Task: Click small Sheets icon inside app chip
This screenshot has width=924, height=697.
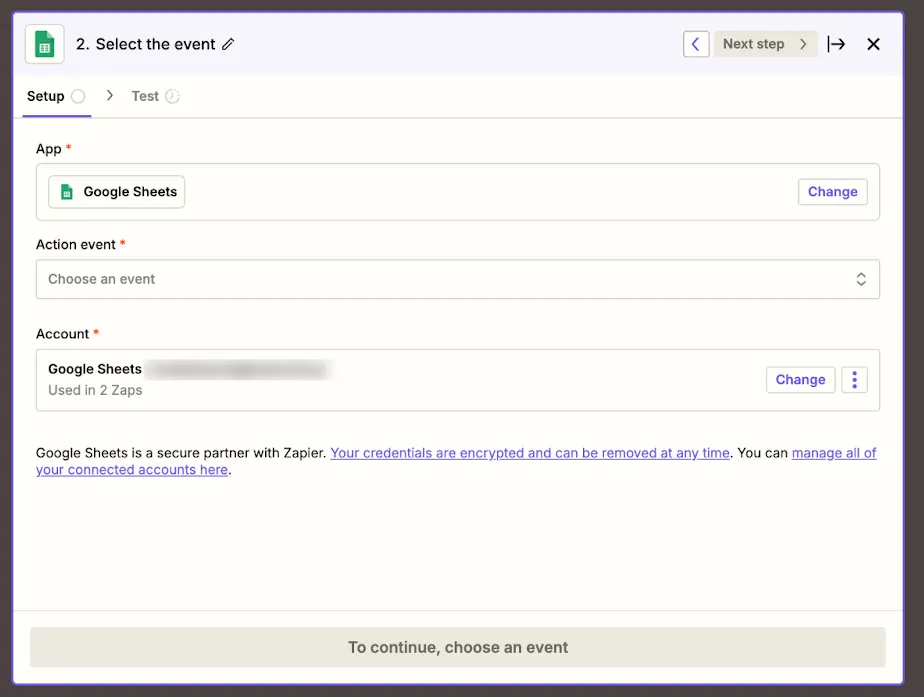Action: point(67,192)
